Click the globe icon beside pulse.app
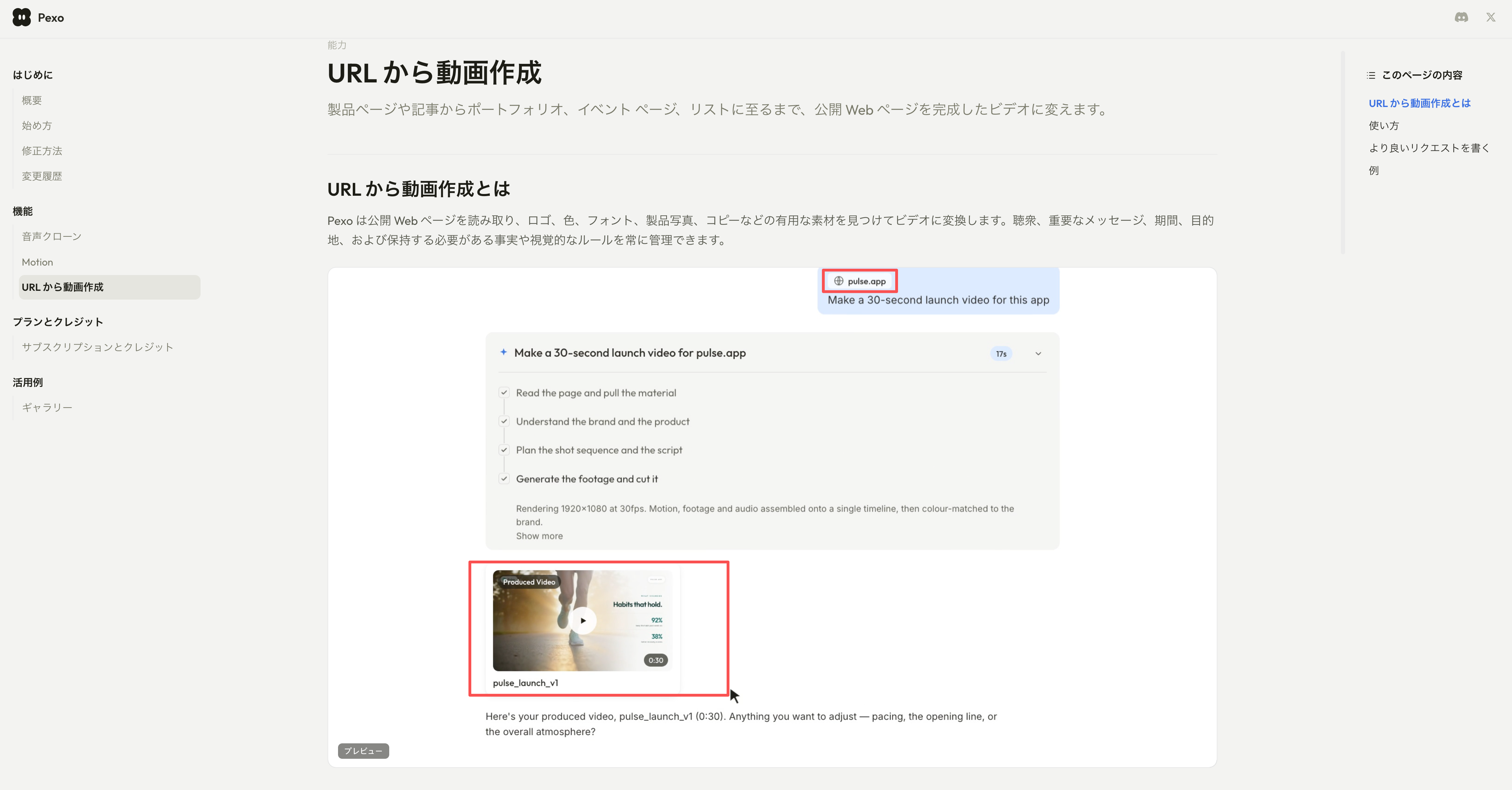 pyautogui.click(x=839, y=281)
